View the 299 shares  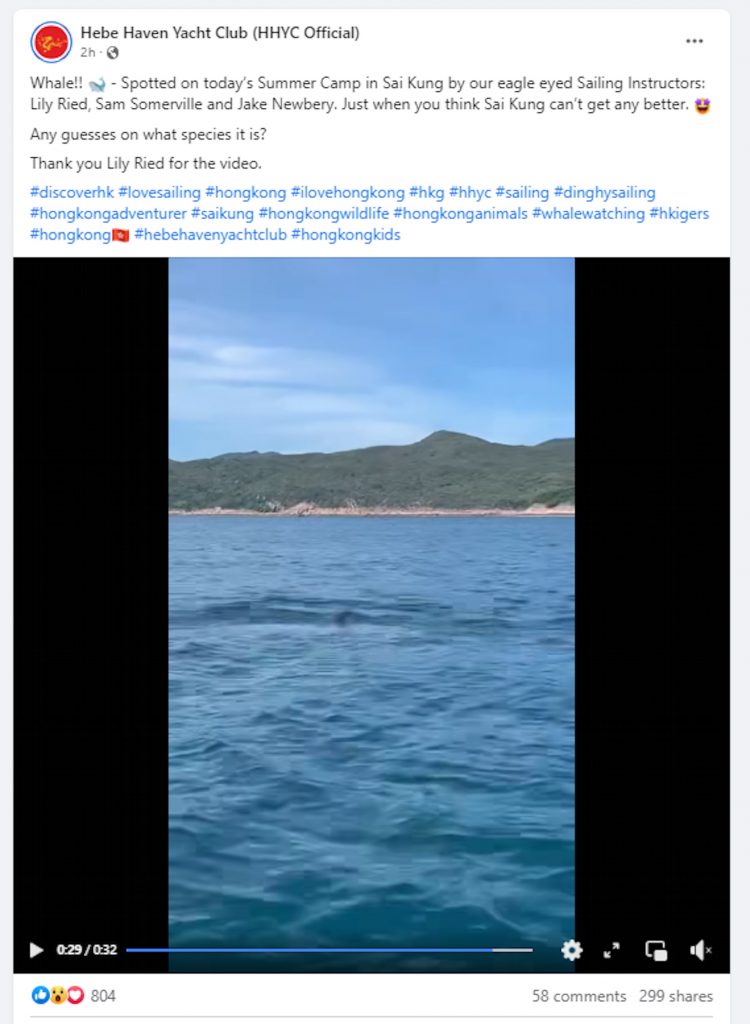click(x=676, y=996)
